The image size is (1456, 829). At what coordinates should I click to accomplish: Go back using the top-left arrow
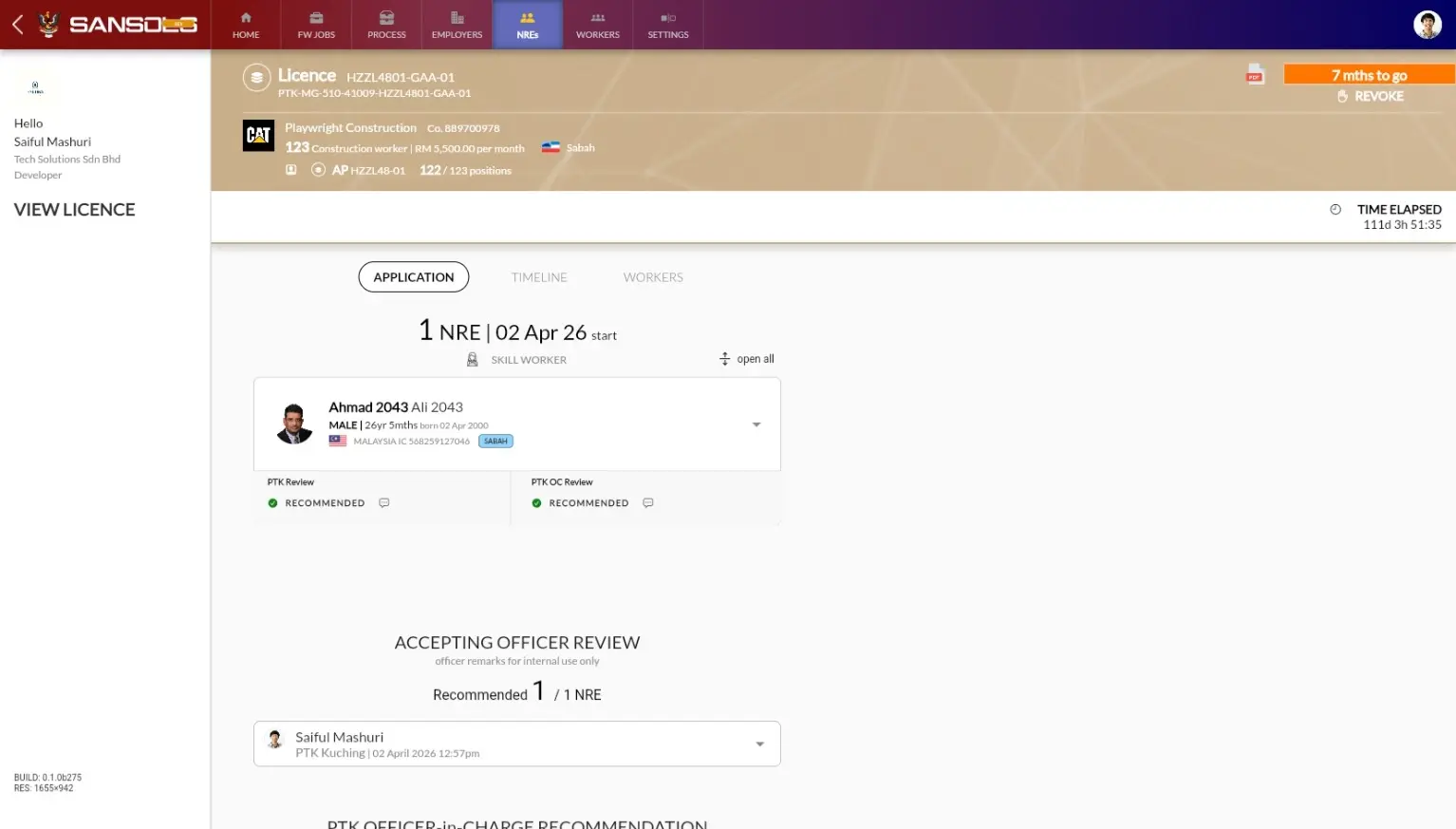(17, 25)
